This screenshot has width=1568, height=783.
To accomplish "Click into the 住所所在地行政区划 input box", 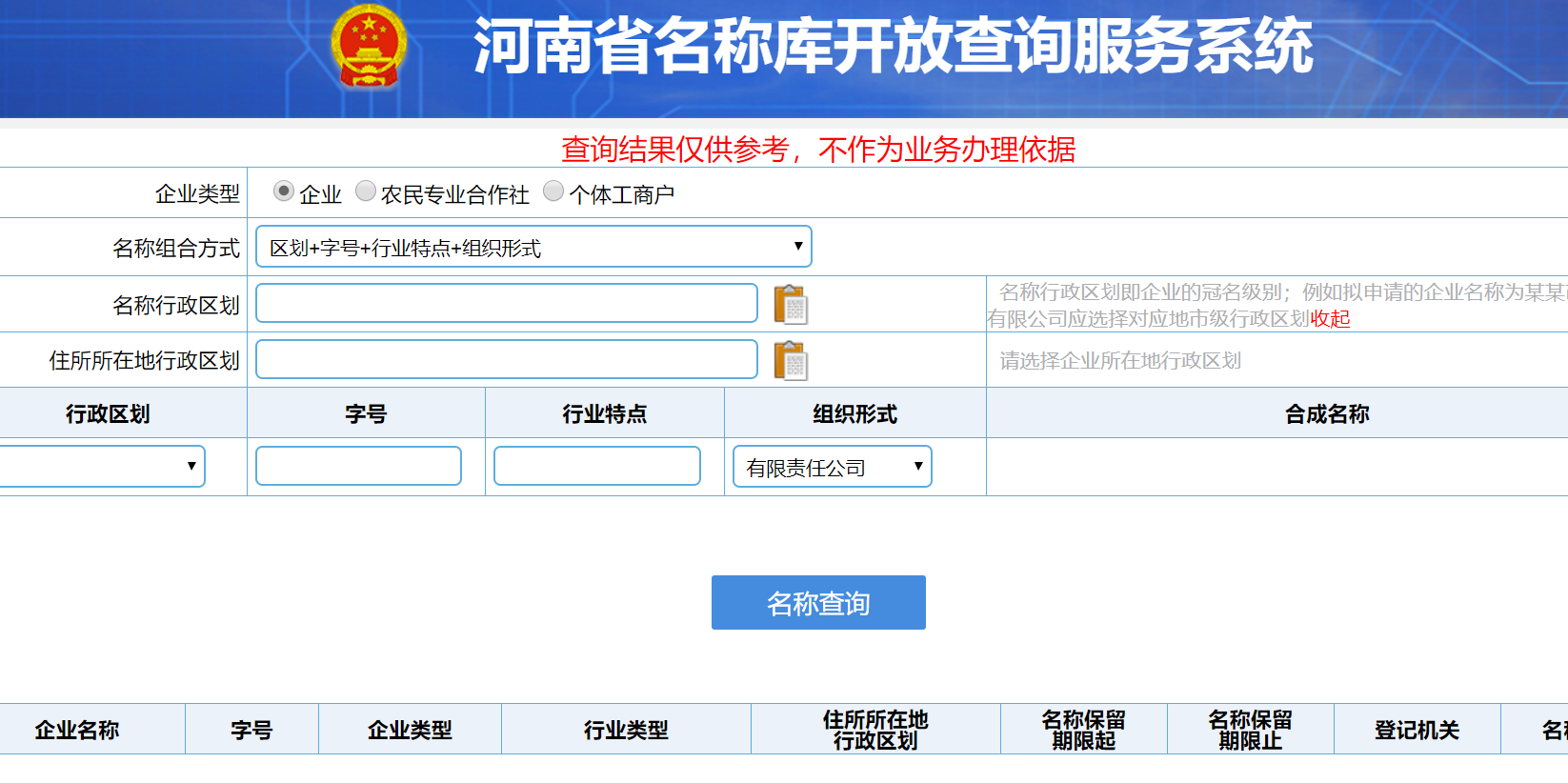I will tap(507, 360).
